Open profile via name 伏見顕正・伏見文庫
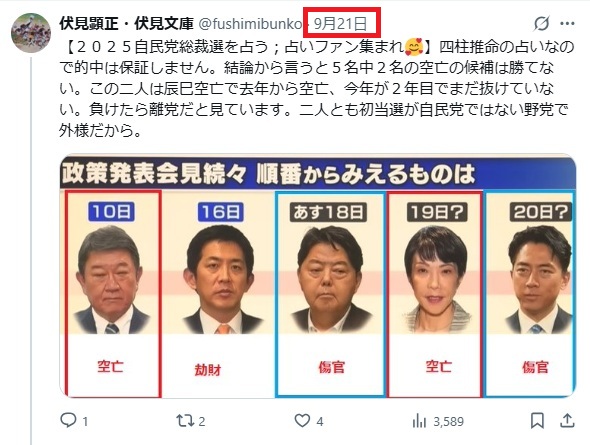 tap(126, 24)
